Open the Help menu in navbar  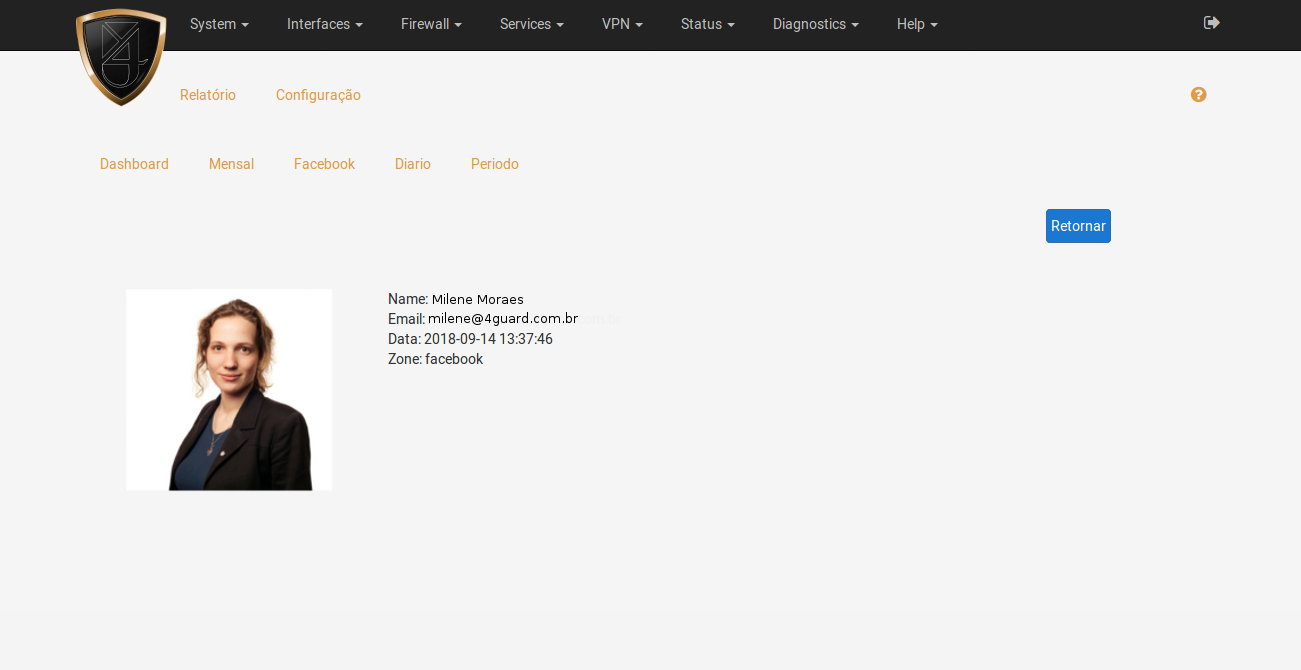point(917,24)
